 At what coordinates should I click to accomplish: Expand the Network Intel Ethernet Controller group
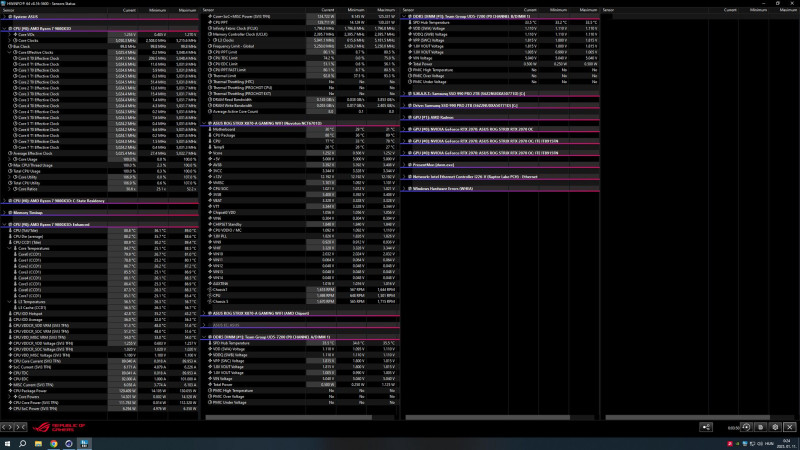404,177
